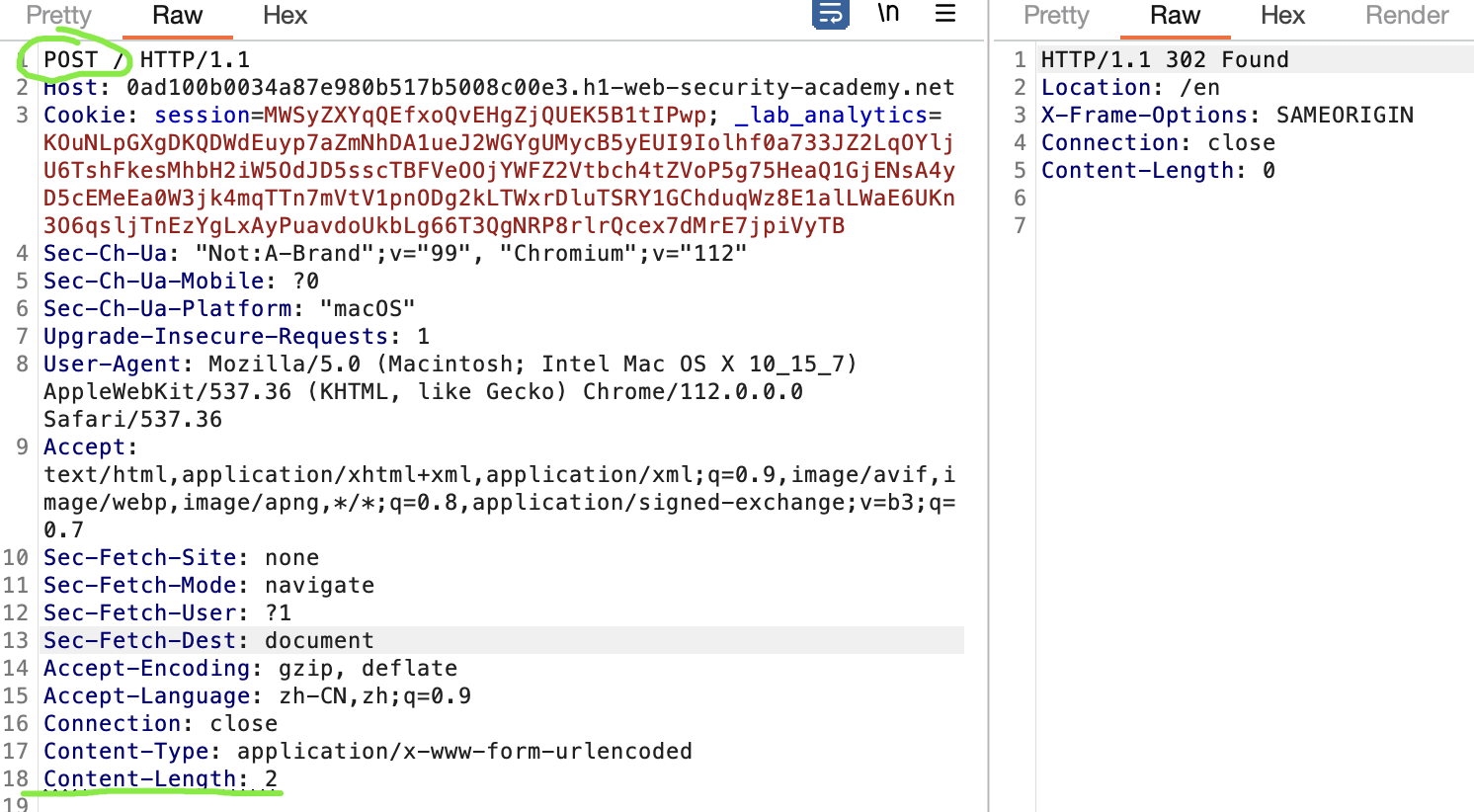The image size is (1474, 812).
Task: Click the POST method in request line
Action: pos(70,59)
